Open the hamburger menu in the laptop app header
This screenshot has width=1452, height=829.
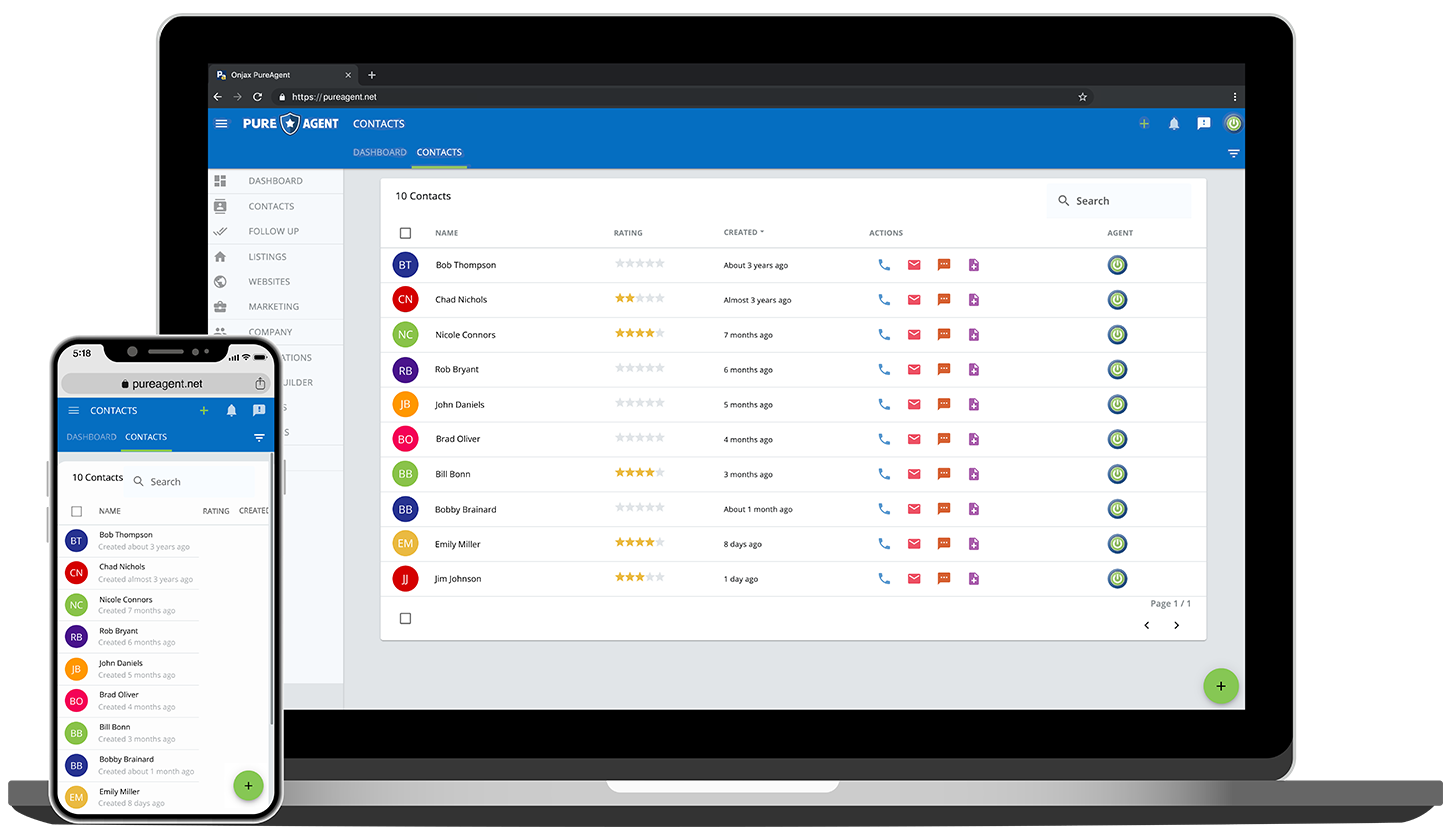pyautogui.click(x=221, y=123)
